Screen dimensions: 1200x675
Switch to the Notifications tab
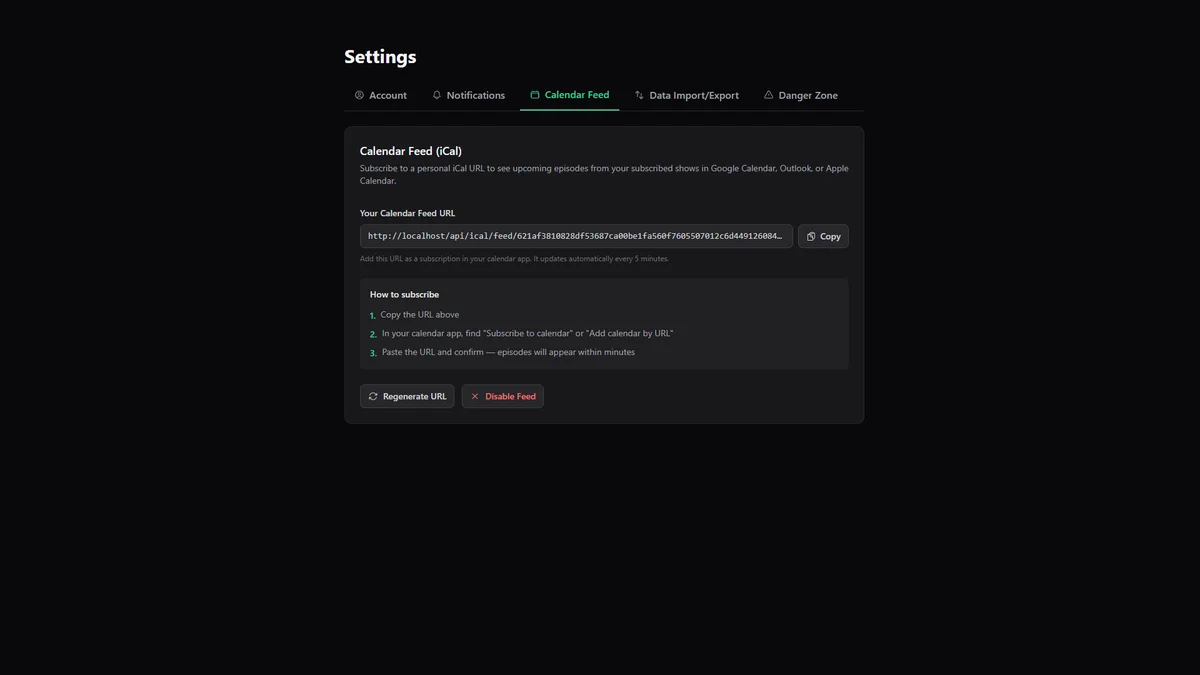click(475, 95)
